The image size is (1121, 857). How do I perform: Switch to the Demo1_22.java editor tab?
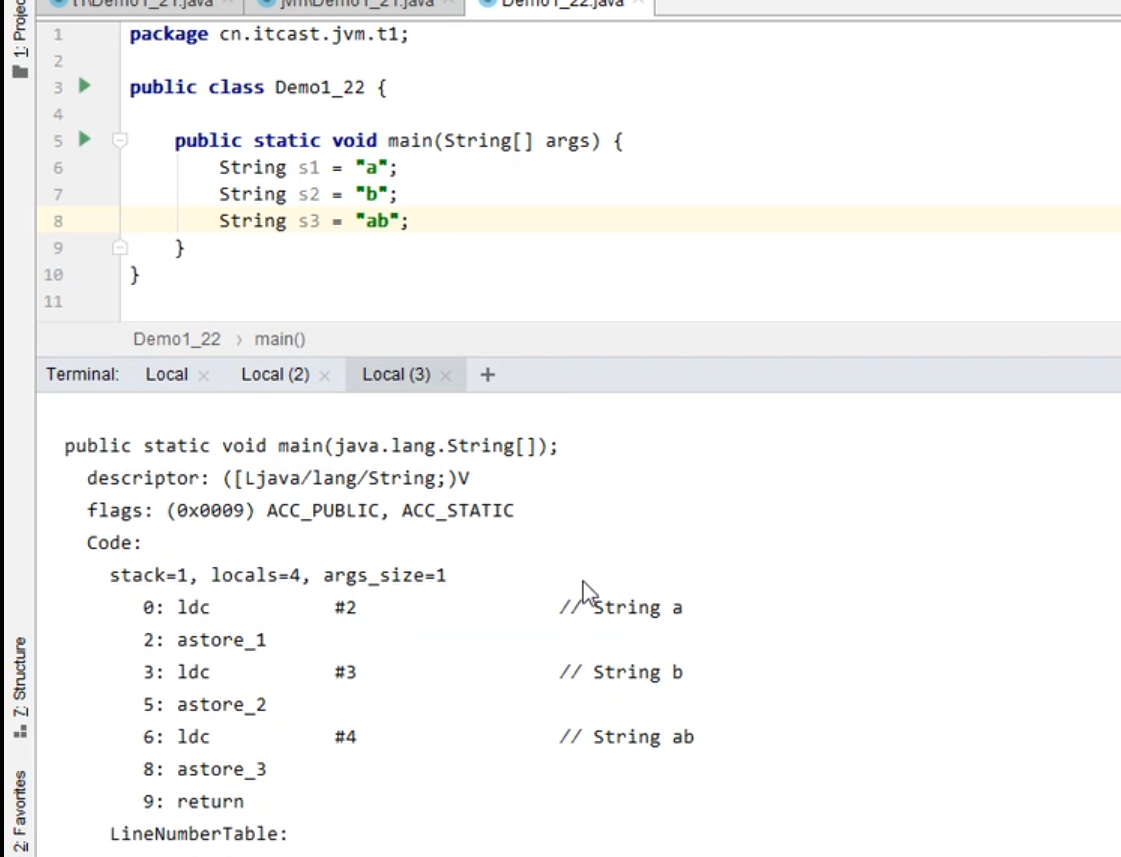[x=562, y=4]
